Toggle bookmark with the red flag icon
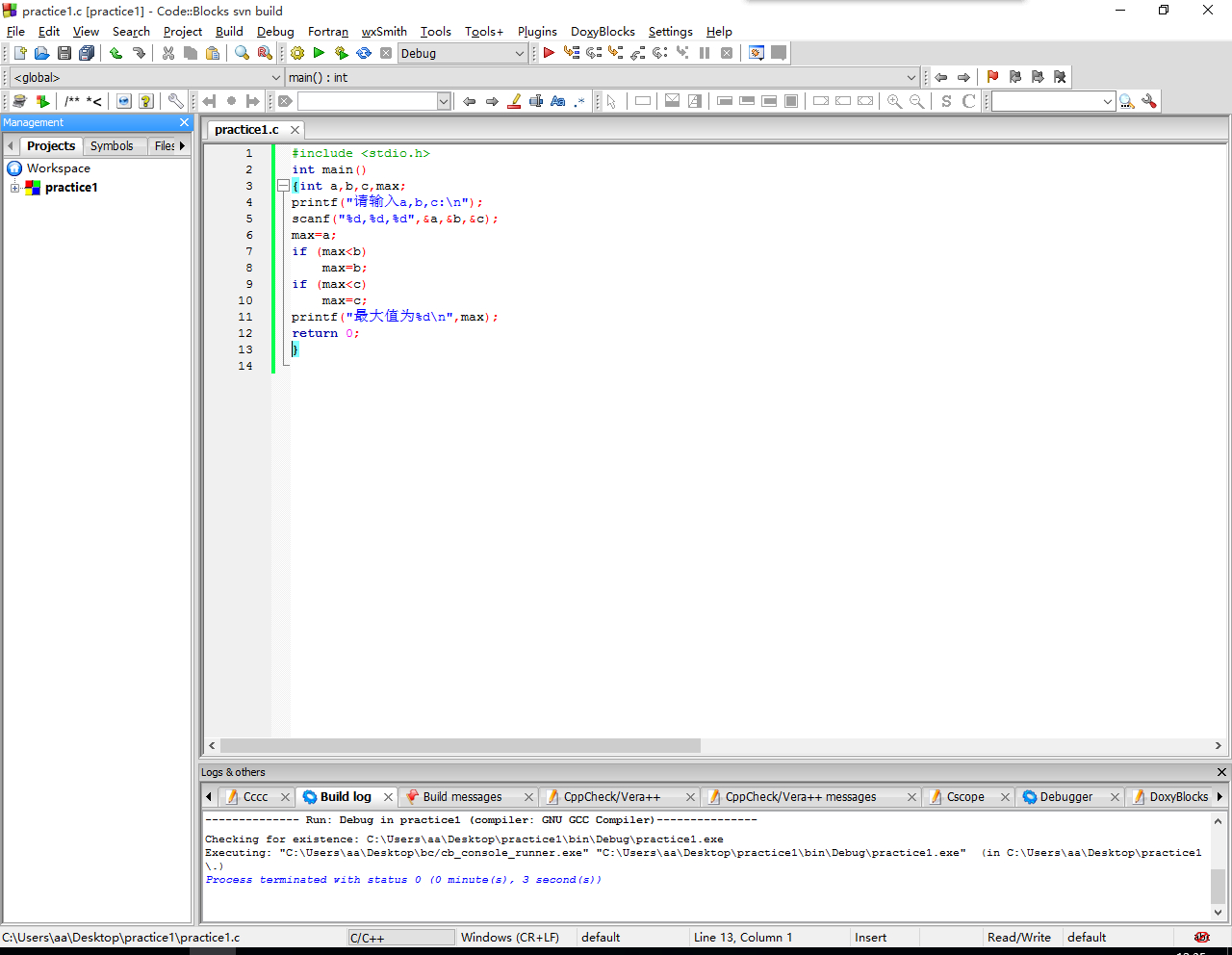Viewport: 1232px width, 955px height. pos(992,77)
